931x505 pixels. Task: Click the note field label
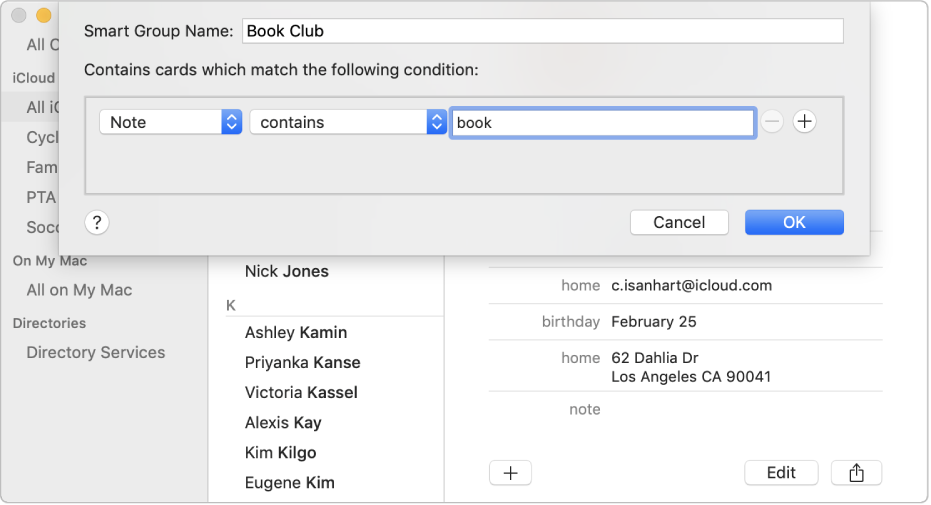coord(585,409)
